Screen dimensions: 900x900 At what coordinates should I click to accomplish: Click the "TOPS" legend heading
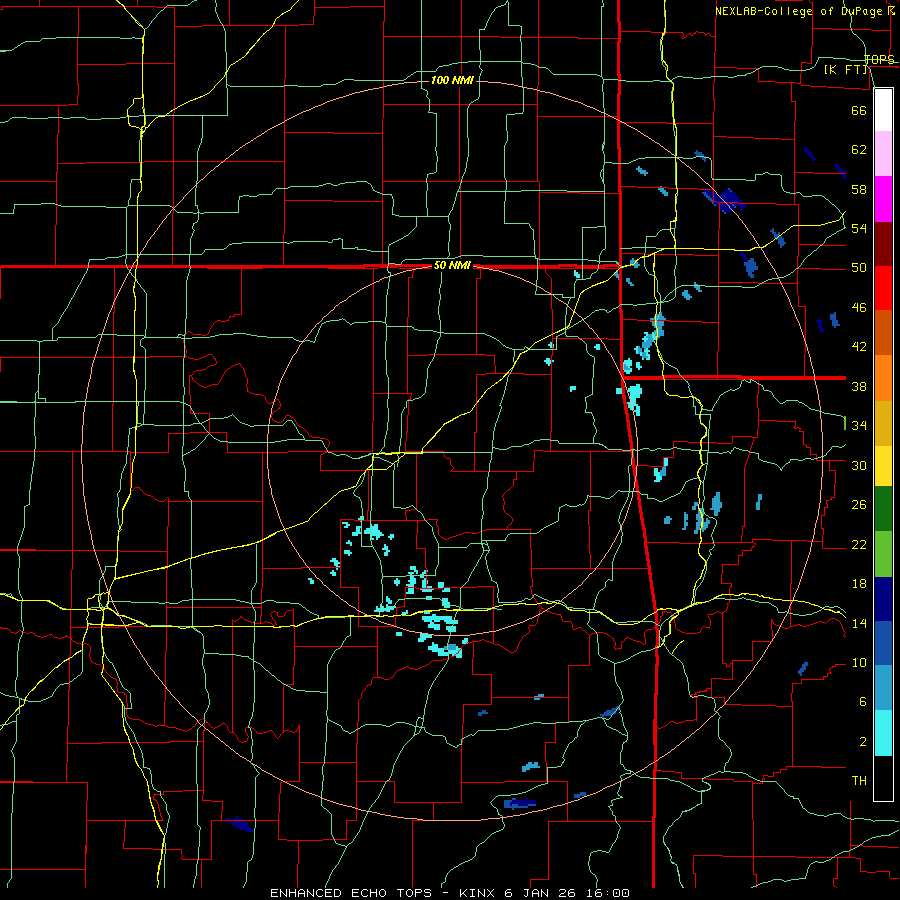[x=879, y=60]
